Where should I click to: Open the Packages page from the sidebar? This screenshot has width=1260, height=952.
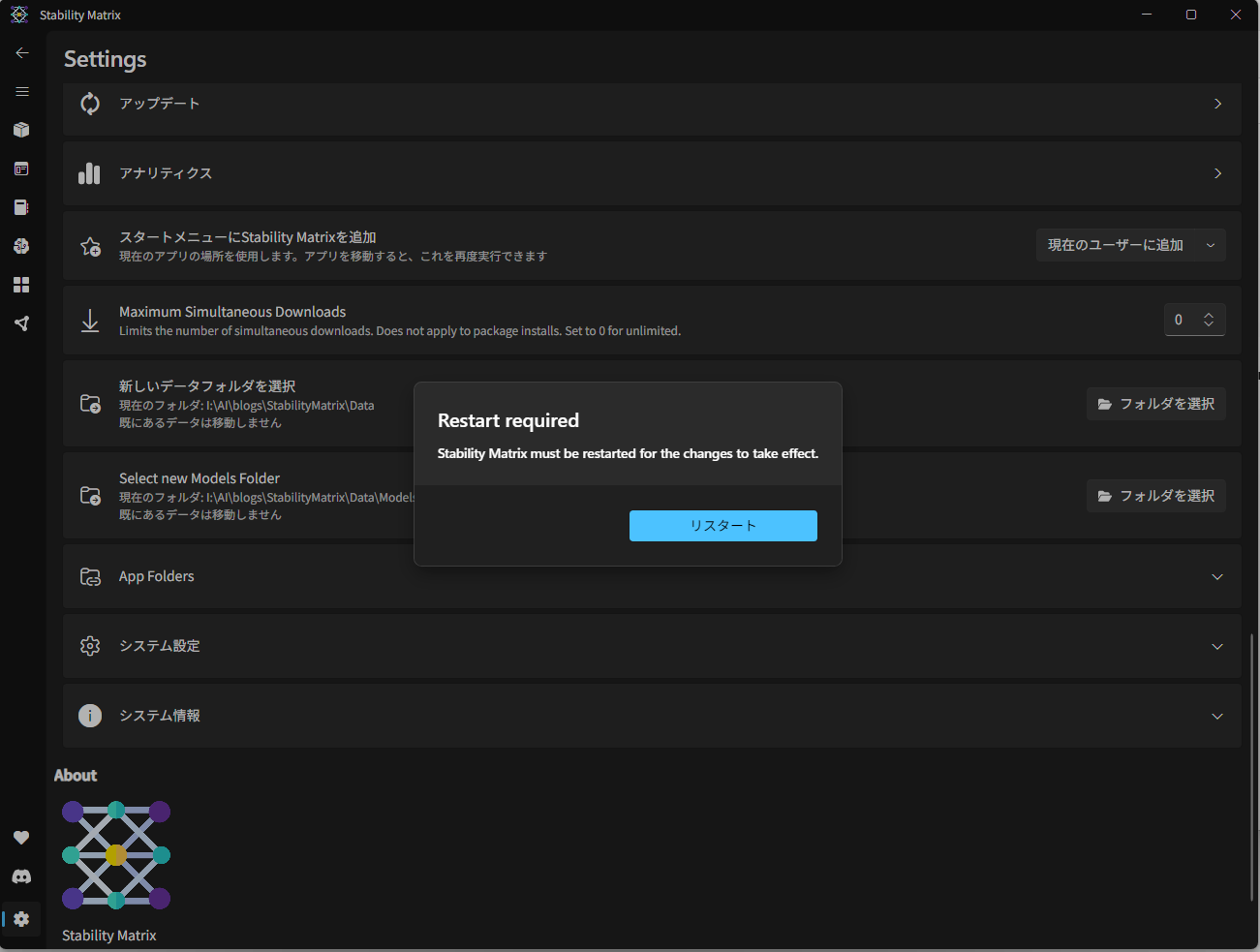coord(21,130)
